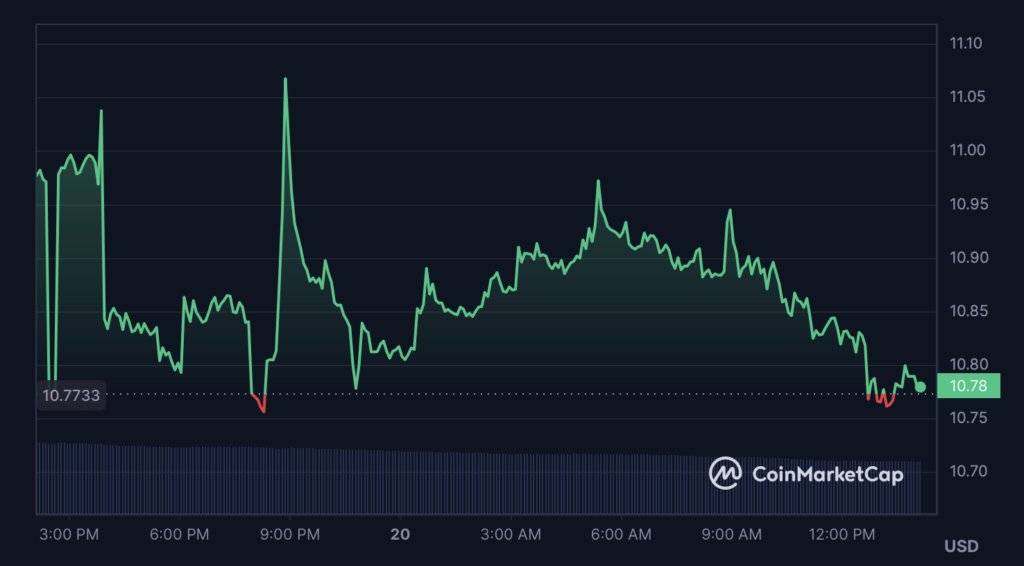Click the 6:00 PM time label
The height and width of the screenshot is (566, 1024).
[180, 535]
